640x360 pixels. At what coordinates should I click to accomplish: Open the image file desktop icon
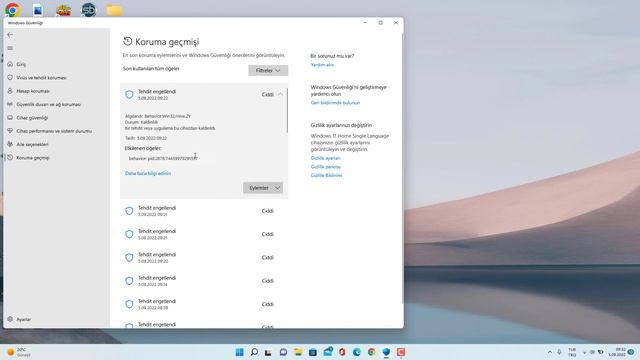pyautogui.click(x=38, y=9)
